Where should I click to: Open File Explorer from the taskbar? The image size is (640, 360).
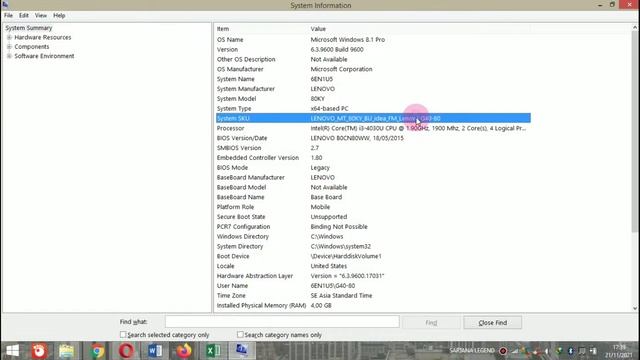pyautogui.click(x=67, y=351)
